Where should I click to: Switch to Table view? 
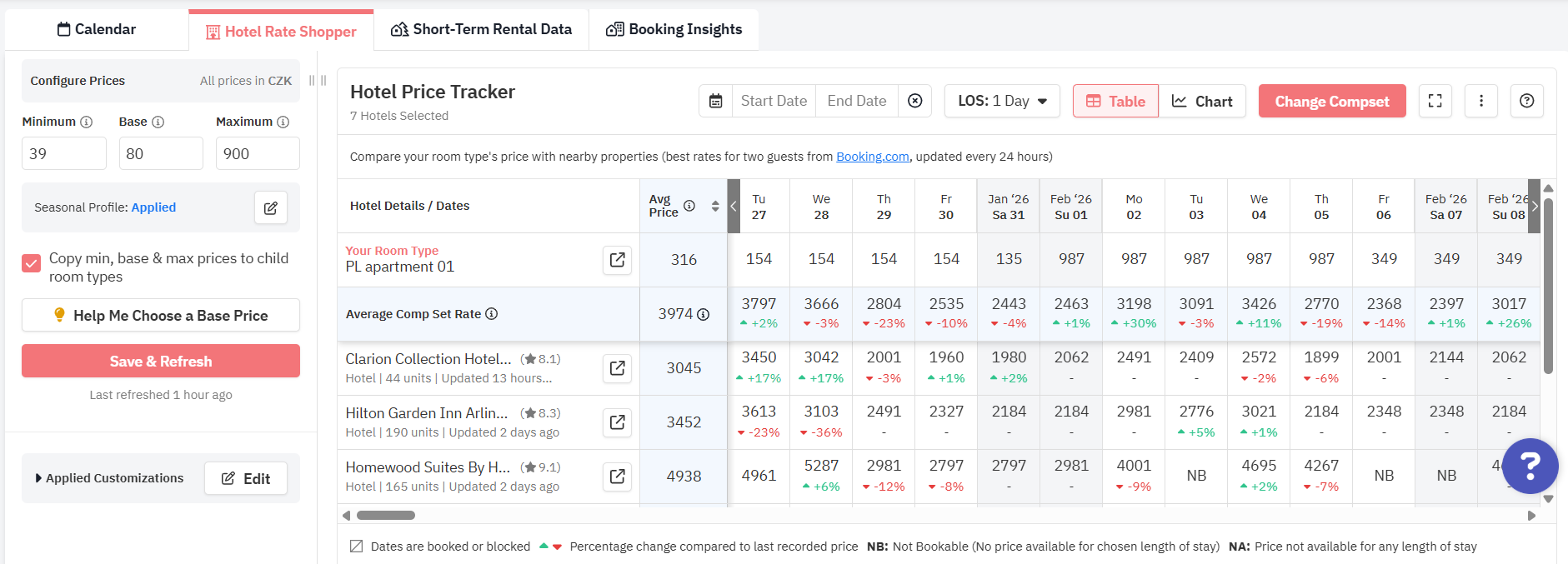1115,101
